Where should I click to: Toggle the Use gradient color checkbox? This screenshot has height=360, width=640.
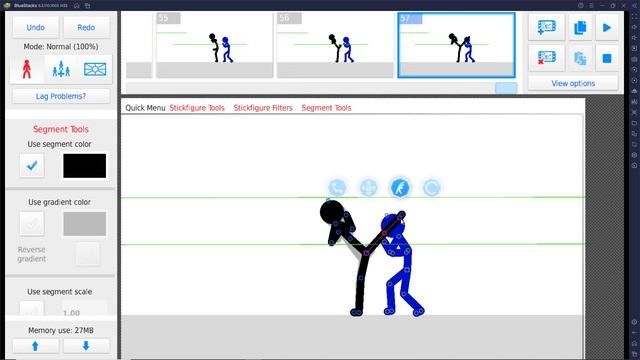click(32, 223)
